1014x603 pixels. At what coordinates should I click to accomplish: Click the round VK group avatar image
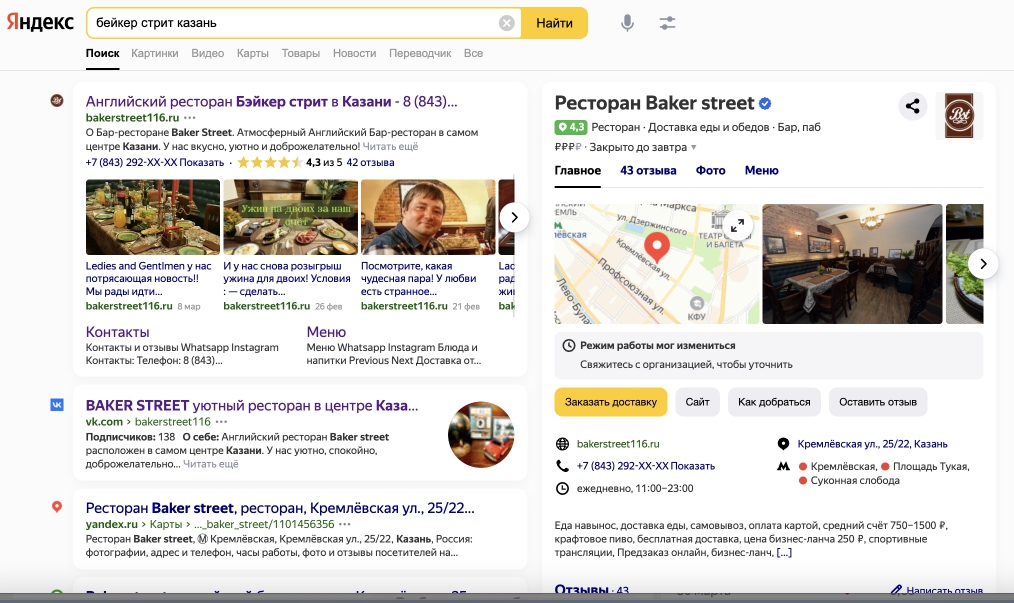click(480, 435)
